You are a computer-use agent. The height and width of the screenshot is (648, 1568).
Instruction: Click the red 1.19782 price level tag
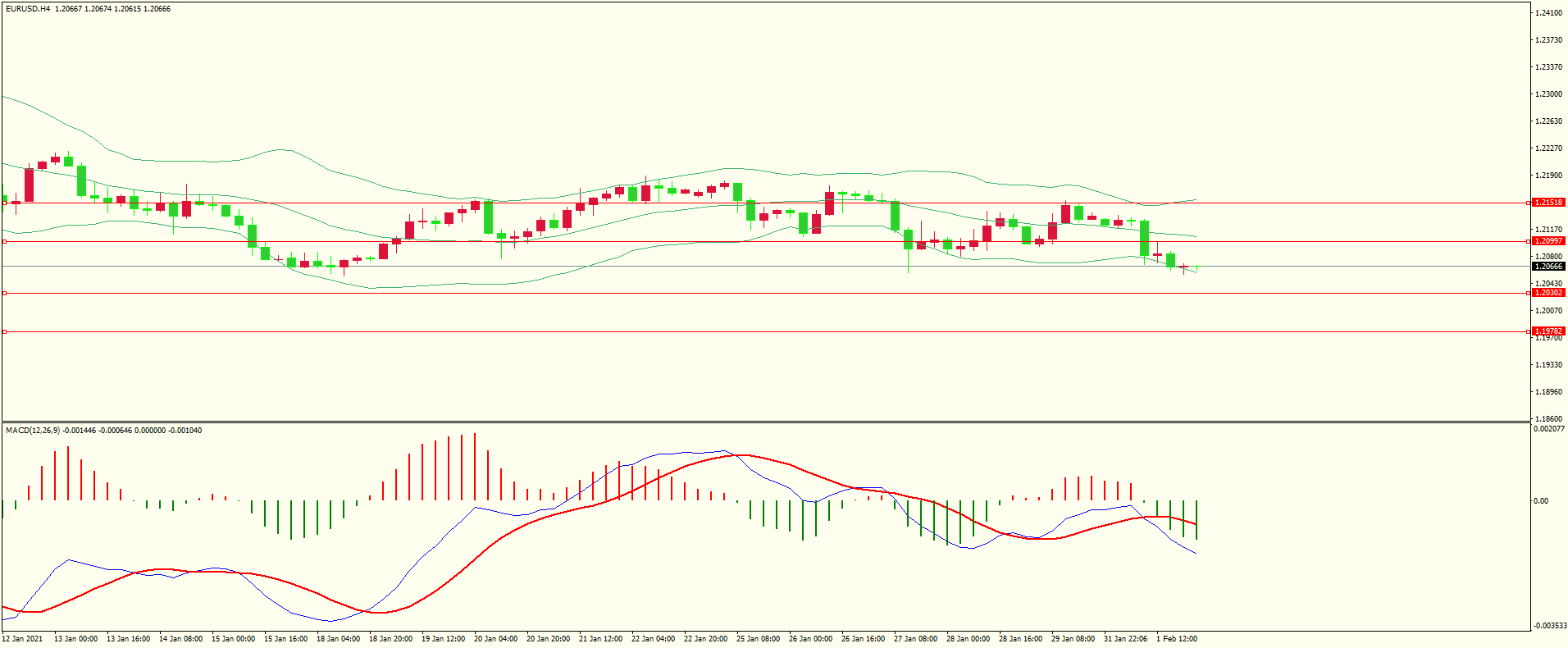[1548, 331]
